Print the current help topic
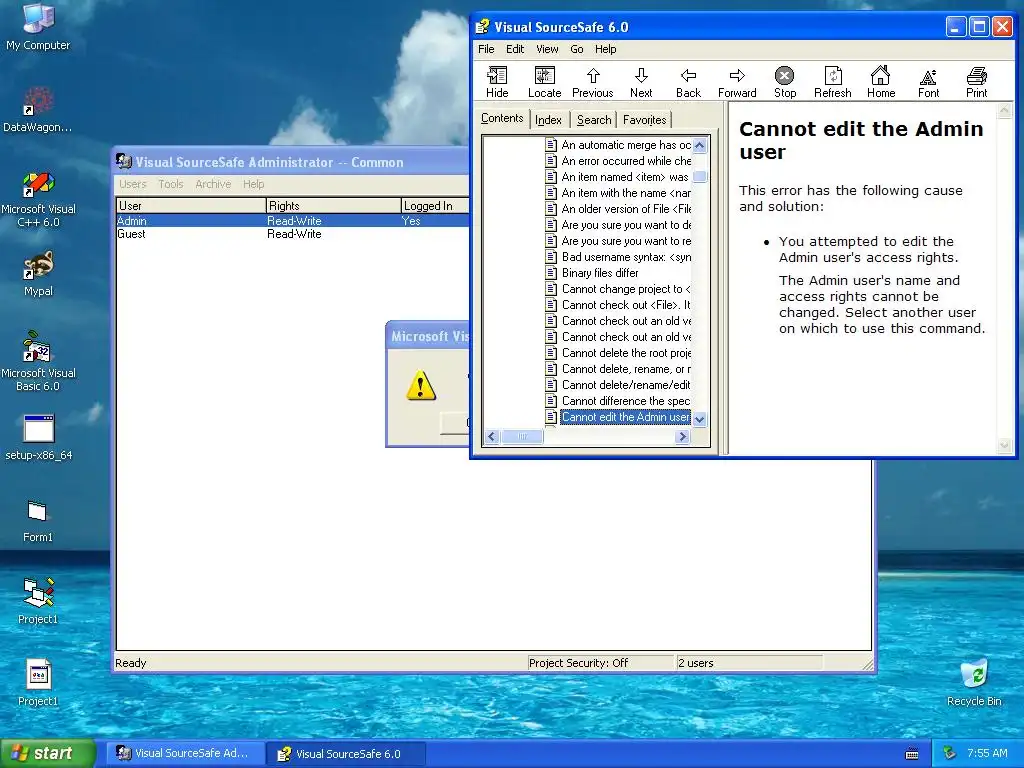This screenshot has width=1024, height=768. point(976,82)
